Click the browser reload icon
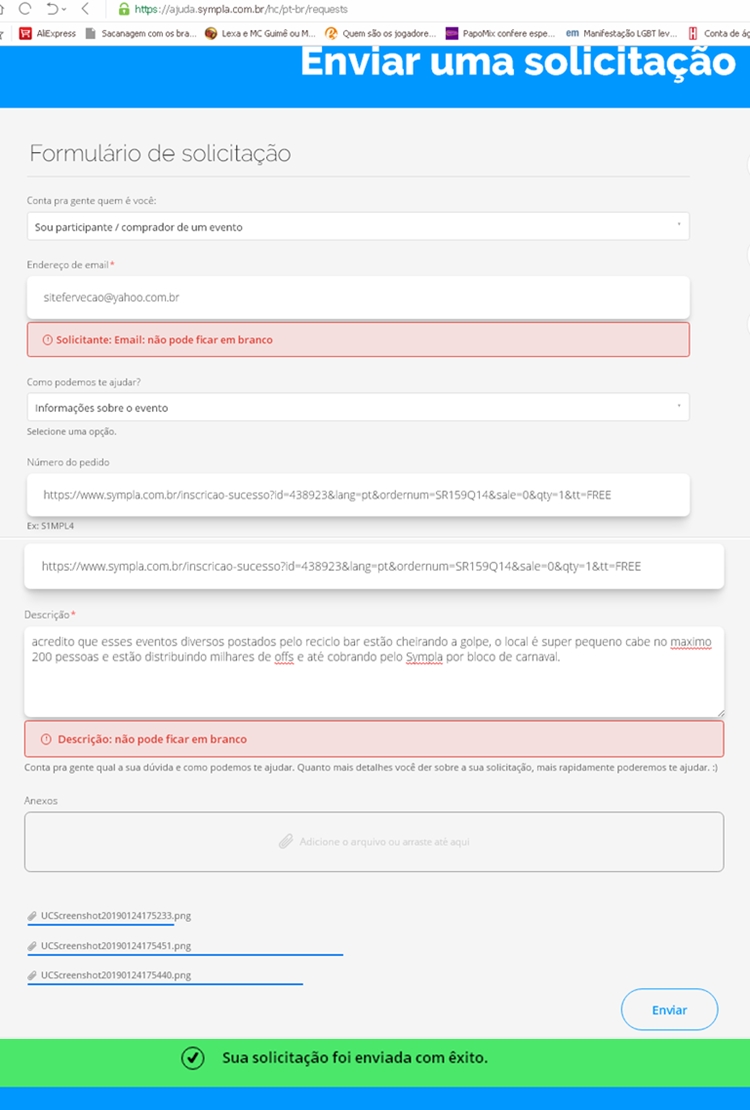The height and width of the screenshot is (1110, 750). click(x=26, y=8)
